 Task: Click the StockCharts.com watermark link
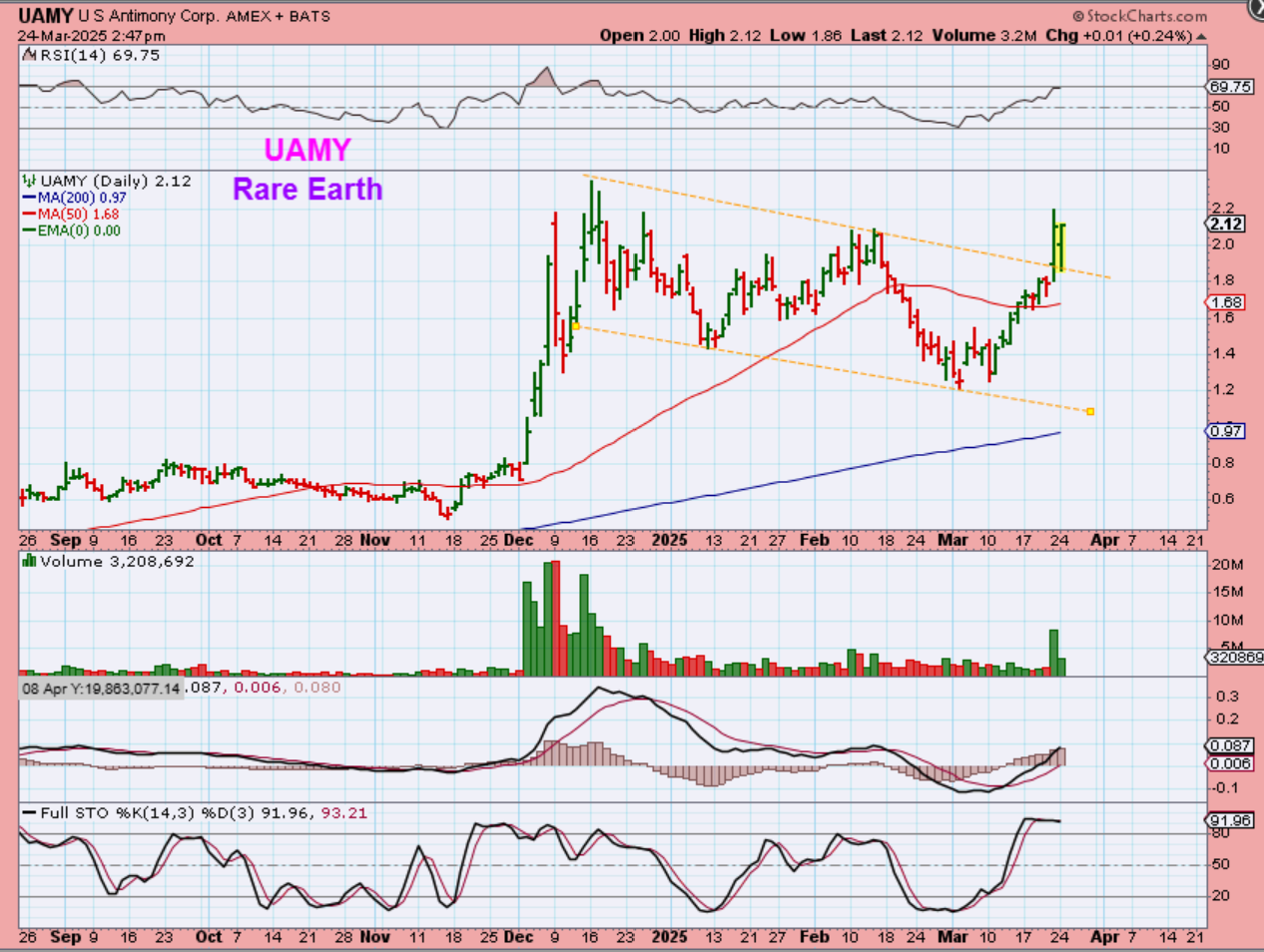point(1139,16)
